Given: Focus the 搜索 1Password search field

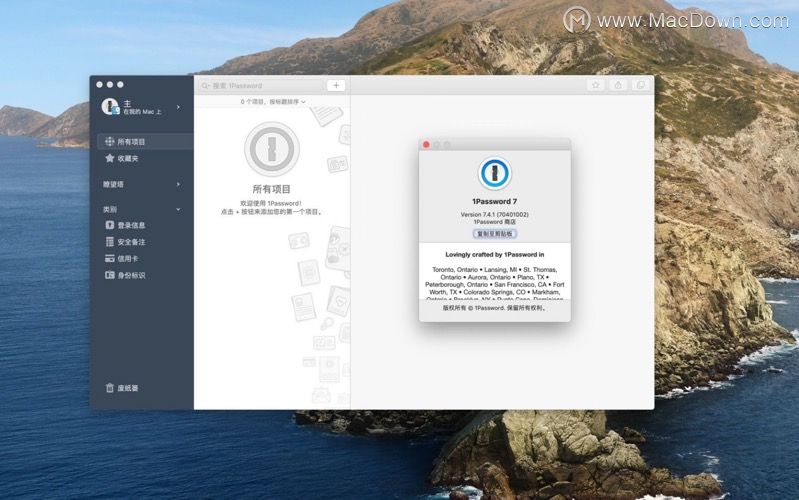Looking at the screenshot, I should click(260, 86).
